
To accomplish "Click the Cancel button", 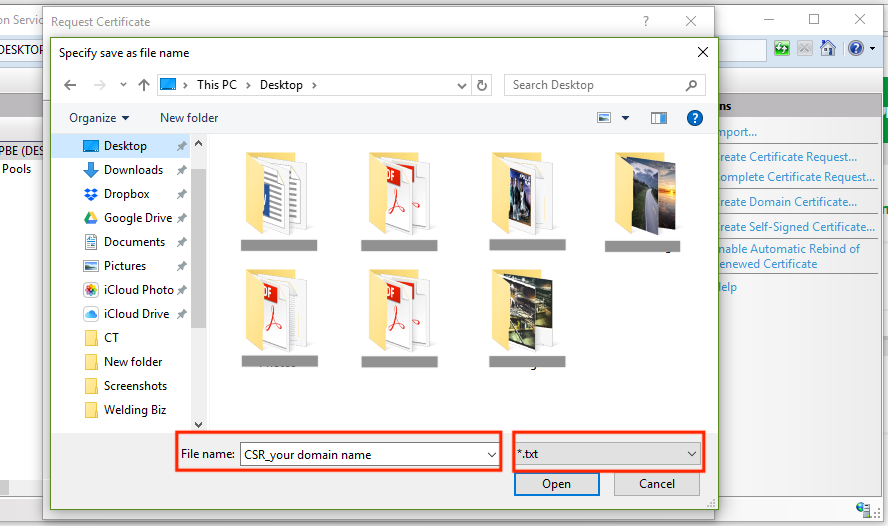I will click(x=657, y=484).
